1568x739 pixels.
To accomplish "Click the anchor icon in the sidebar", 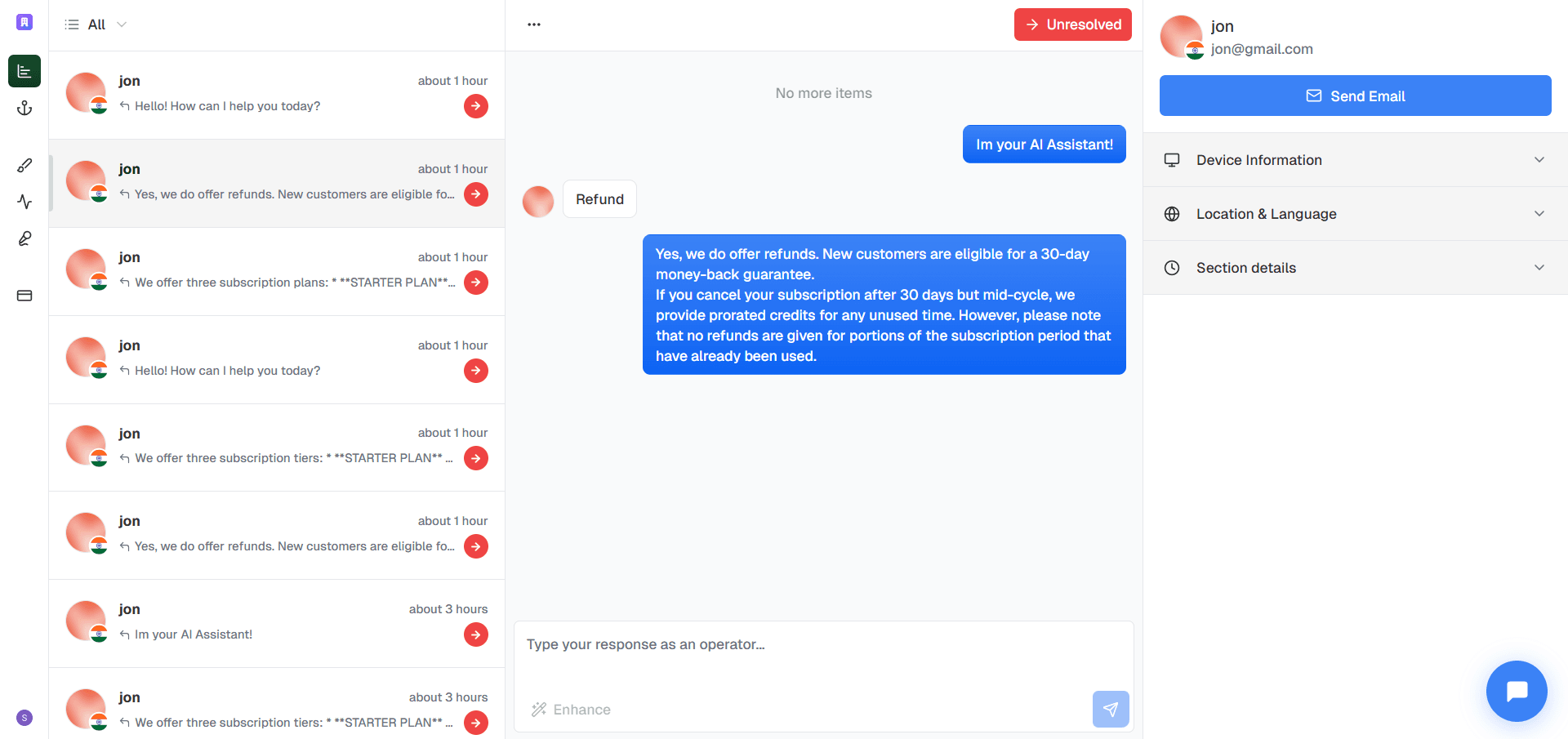I will (24, 108).
